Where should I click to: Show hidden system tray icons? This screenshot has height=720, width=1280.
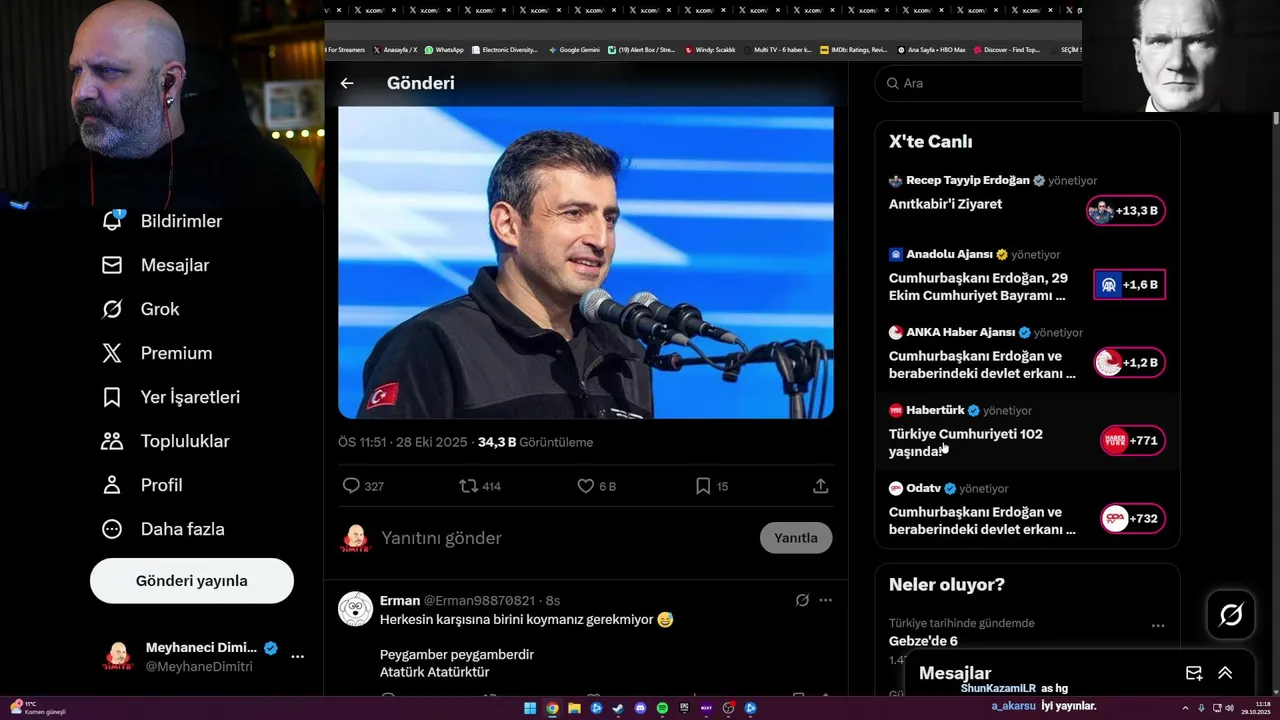(x=1185, y=708)
